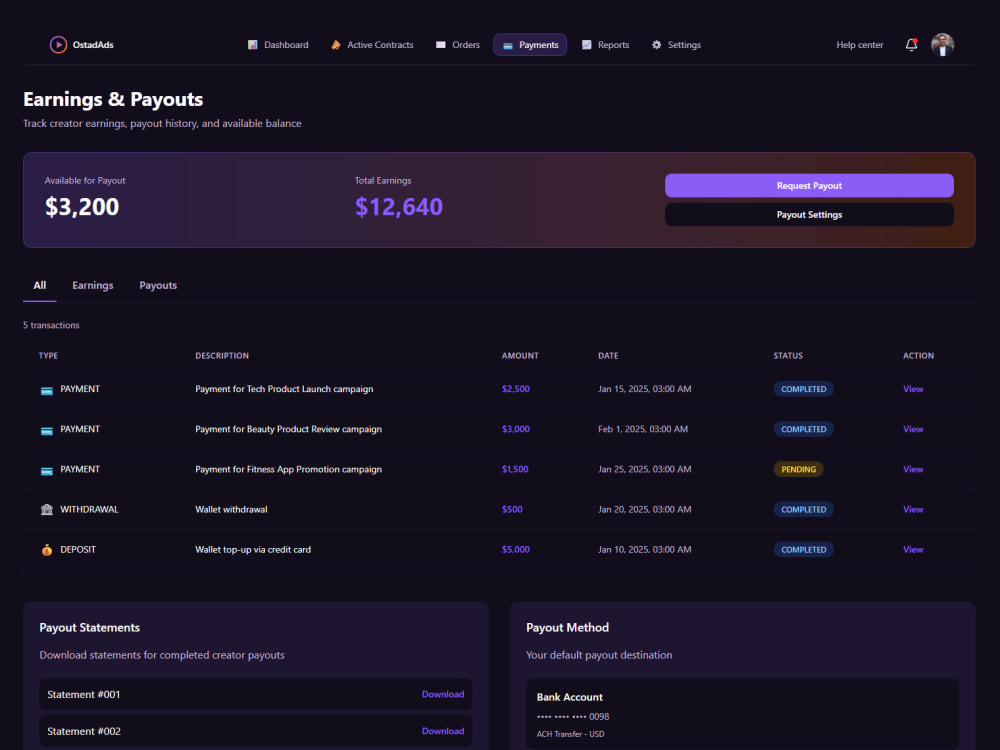The image size is (1000, 750).
Task: Open the user profile avatar
Action: point(942,45)
